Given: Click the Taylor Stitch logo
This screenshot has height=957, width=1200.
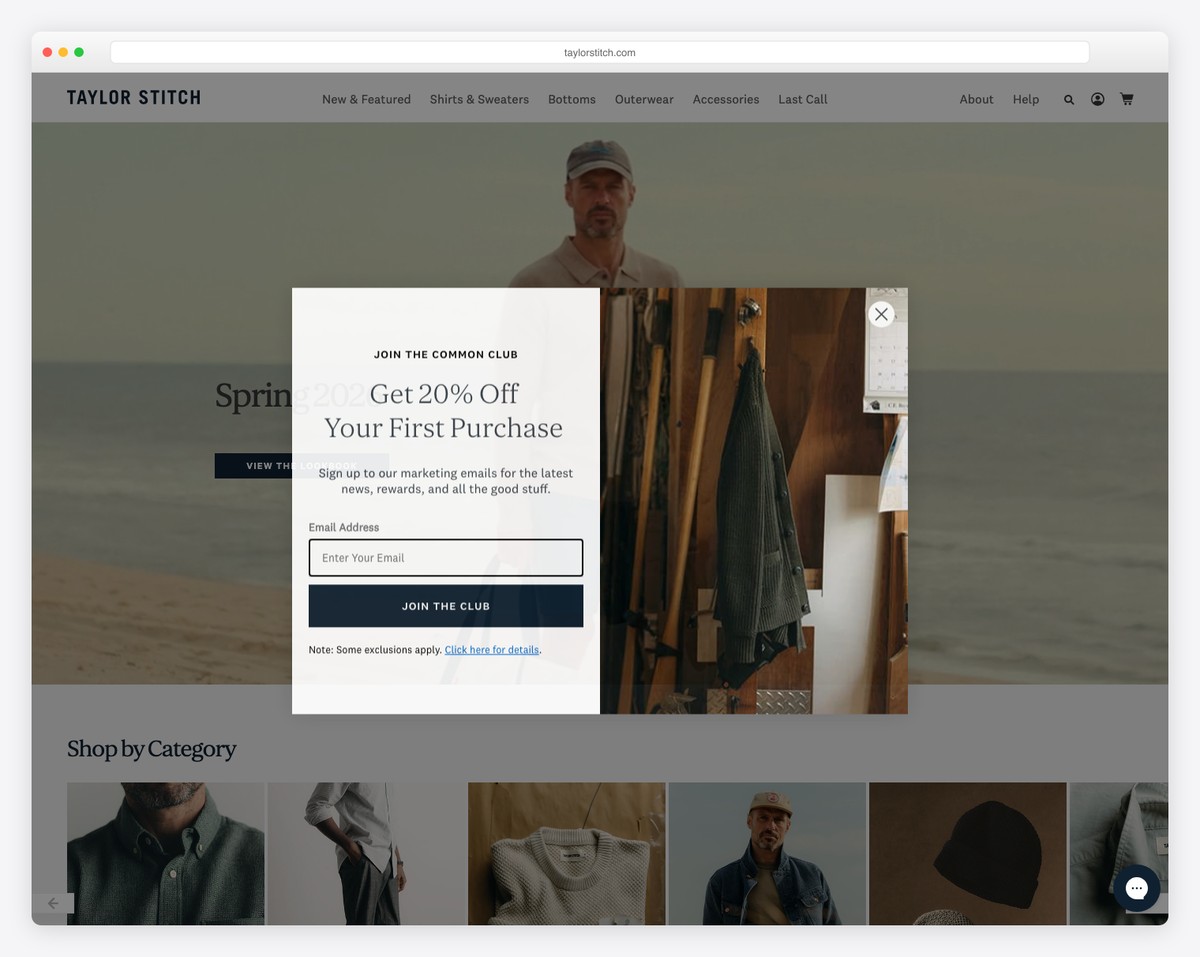Looking at the screenshot, I should (134, 98).
